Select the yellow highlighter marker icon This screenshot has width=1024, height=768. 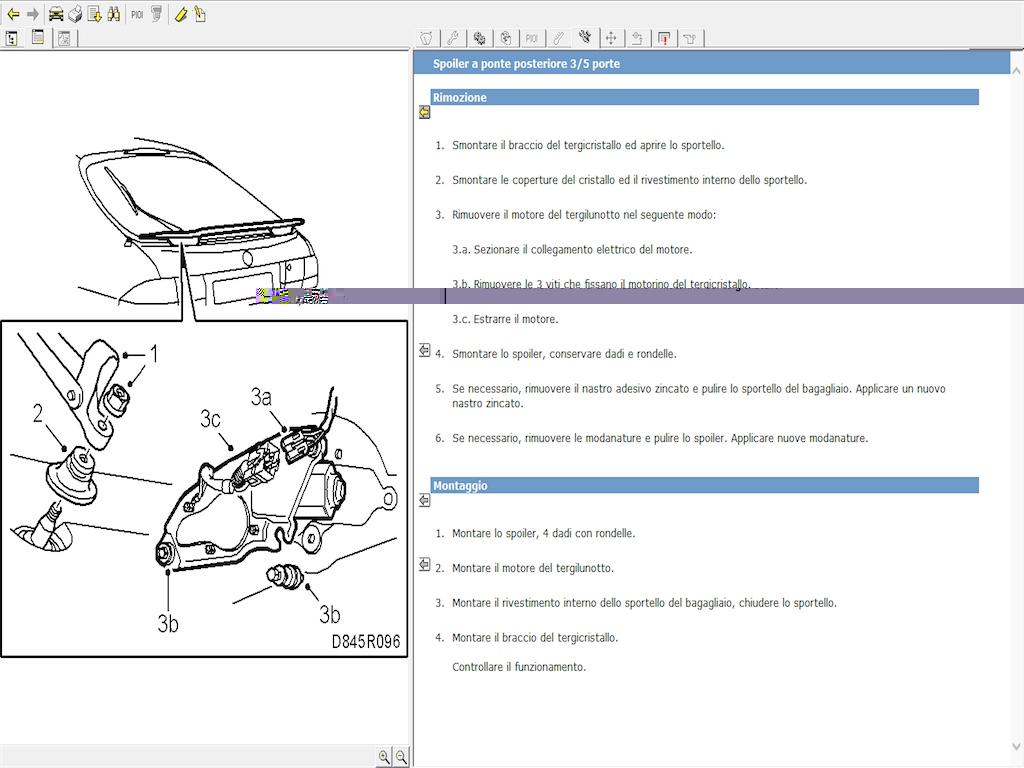pyautogui.click(x=181, y=14)
